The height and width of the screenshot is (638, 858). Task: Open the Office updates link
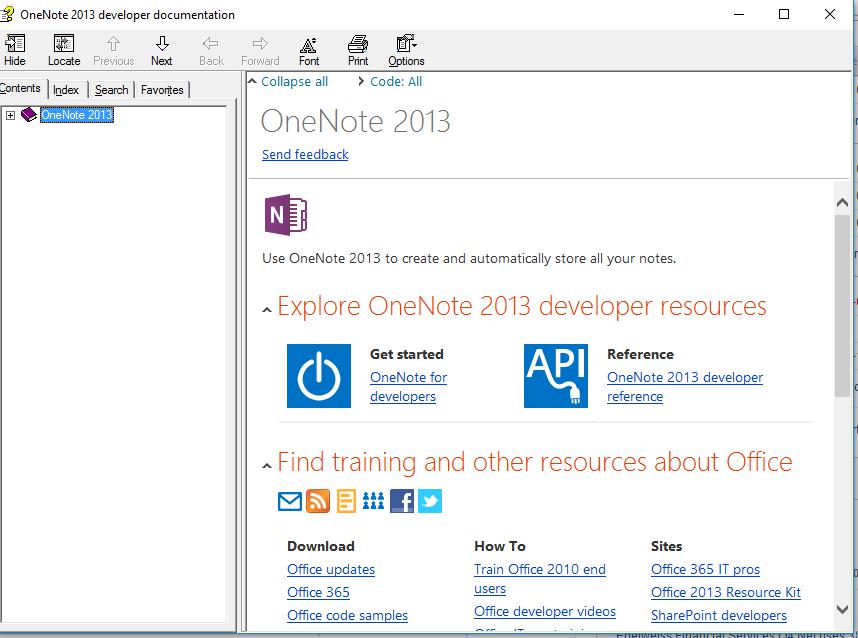331,570
